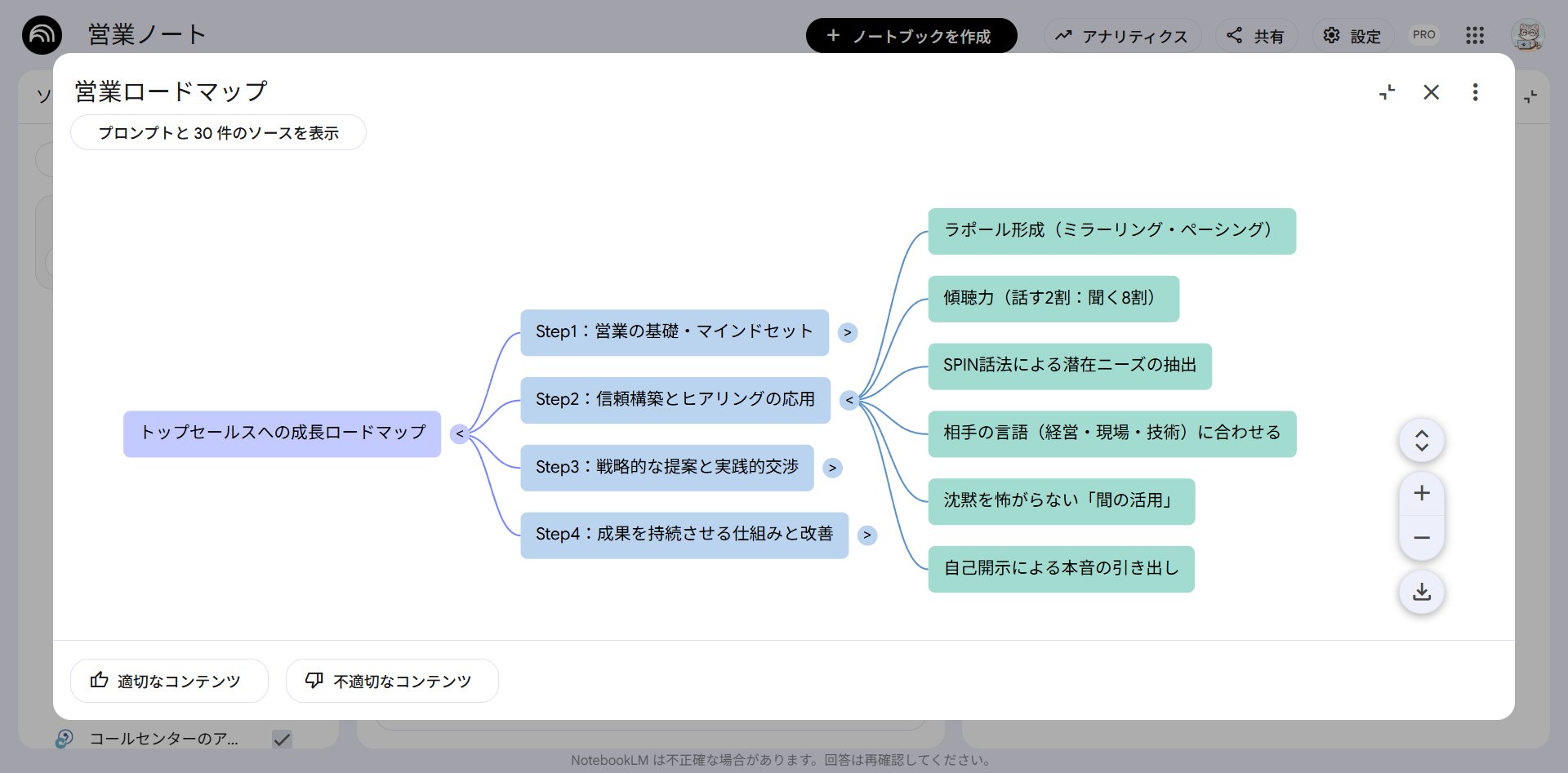Click 沈黙を怖がらない「間の活用」 node

[1062, 501]
